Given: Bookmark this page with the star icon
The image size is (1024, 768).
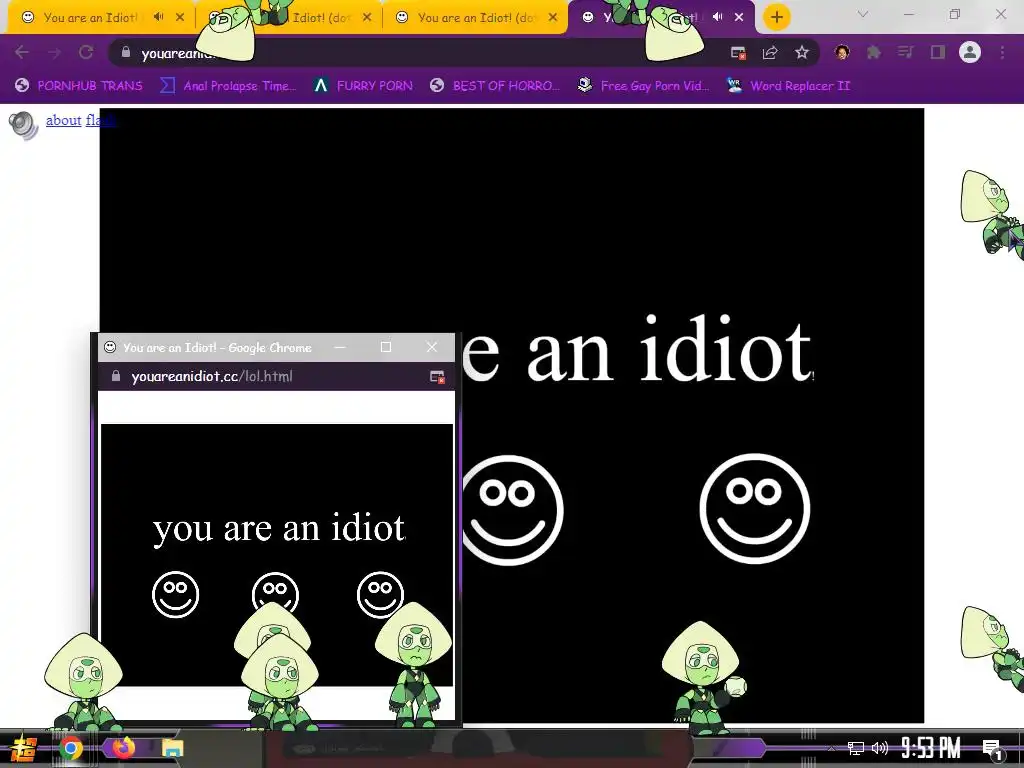Looking at the screenshot, I should (x=802, y=52).
